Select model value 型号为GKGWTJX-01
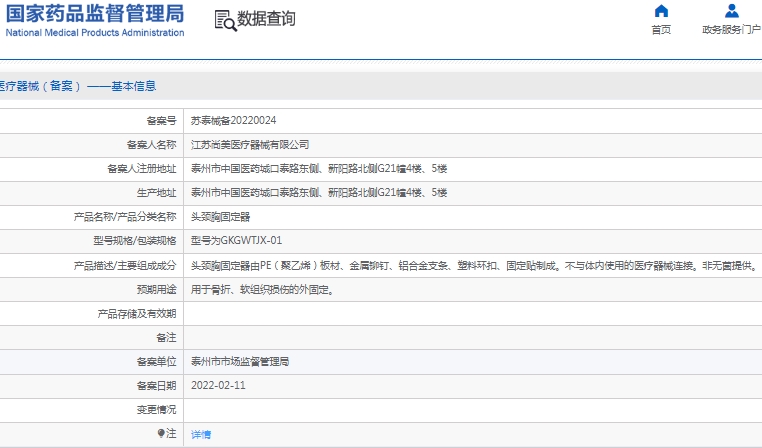762x448 pixels. 236,241
